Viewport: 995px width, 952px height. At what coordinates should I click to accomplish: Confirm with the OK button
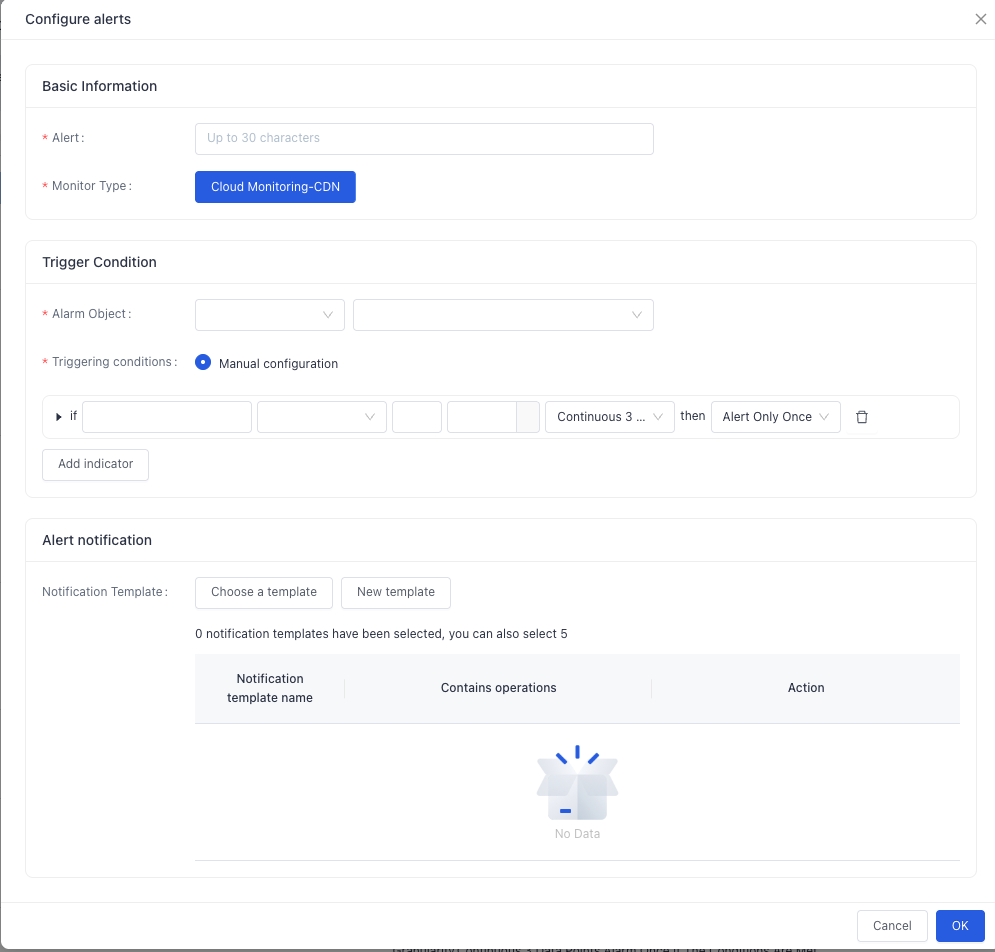(x=960, y=926)
